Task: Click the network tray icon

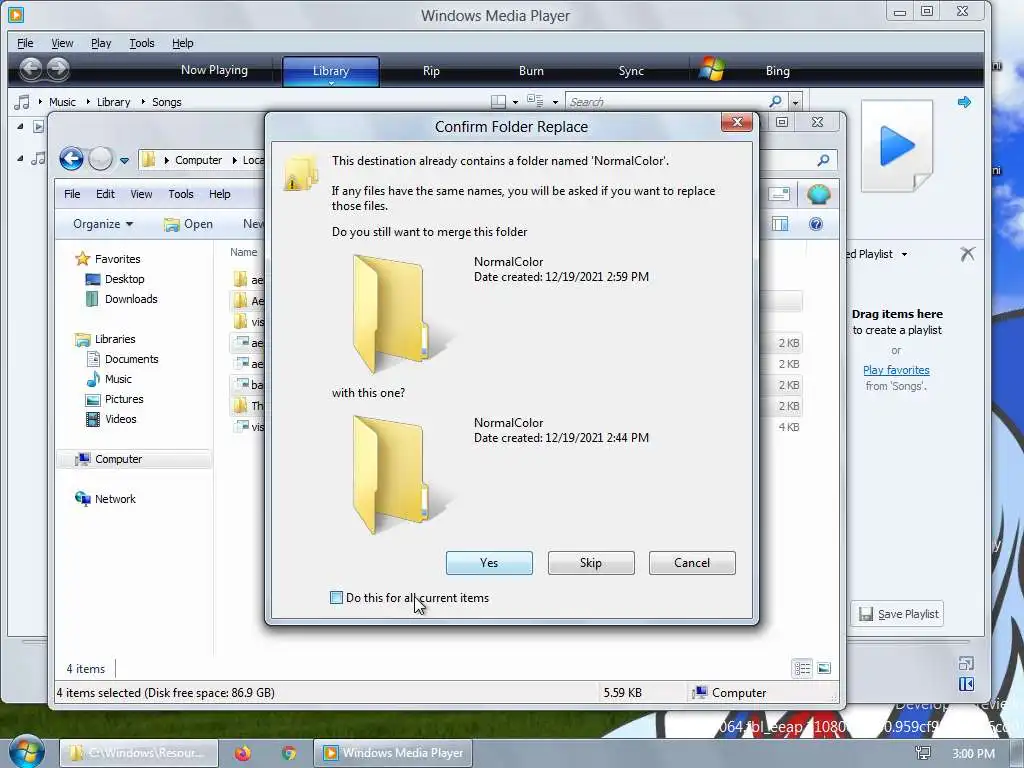Action: pos(923,753)
